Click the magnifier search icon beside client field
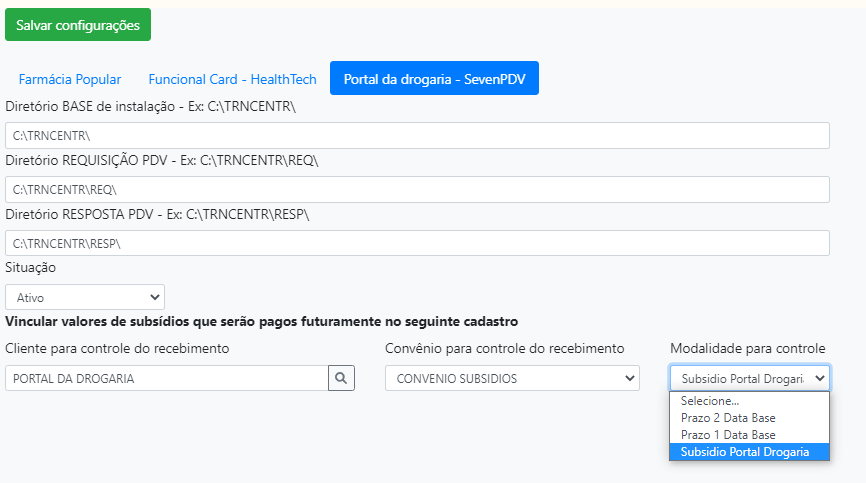This screenshot has width=866, height=483. click(x=341, y=378)
